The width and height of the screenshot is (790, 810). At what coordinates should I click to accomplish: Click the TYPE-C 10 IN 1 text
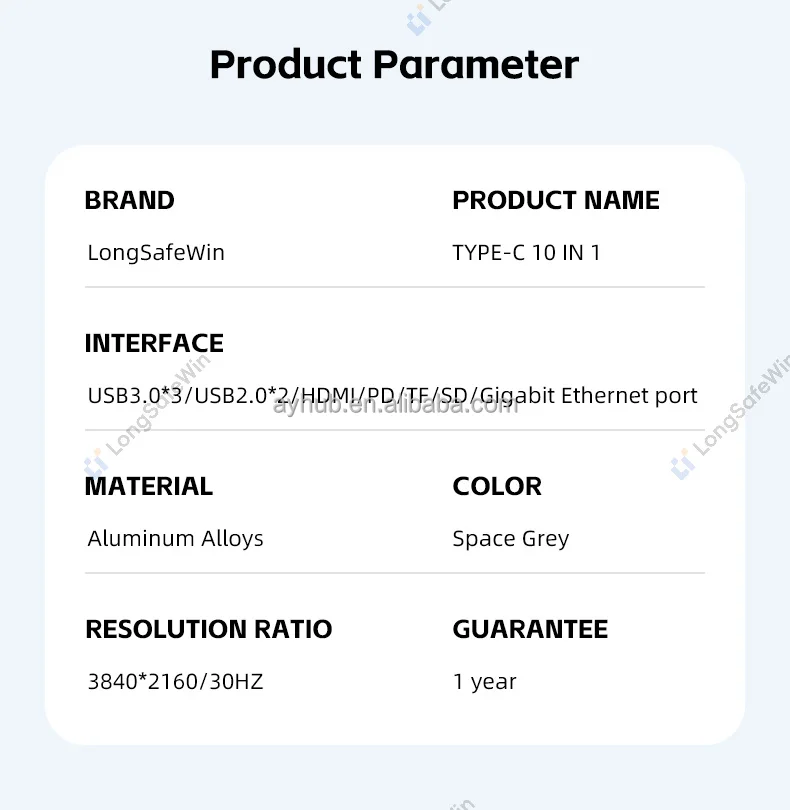coord(526,253)
